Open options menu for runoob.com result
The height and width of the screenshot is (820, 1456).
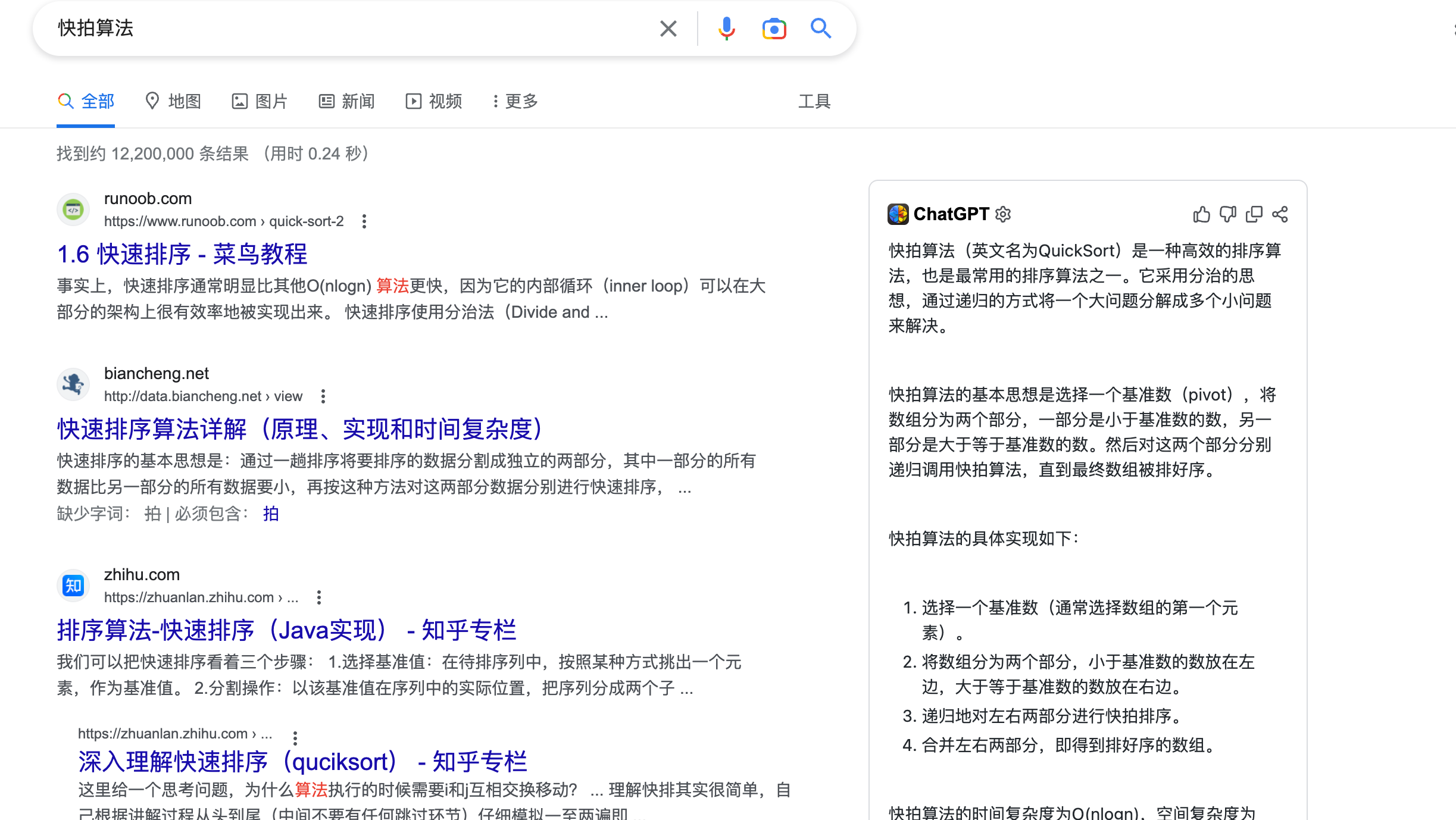pyautogui.click(x=364, y=221)
